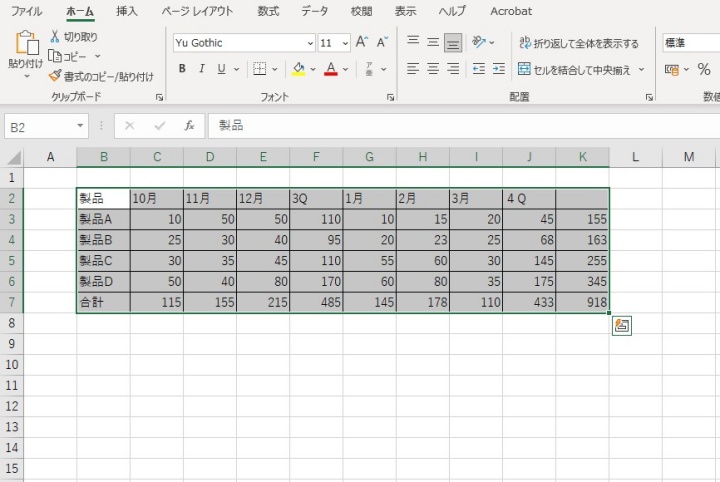Switch to the 校閲 tab
The width and height of the screenshot is (720, 482).
(361, 11)
